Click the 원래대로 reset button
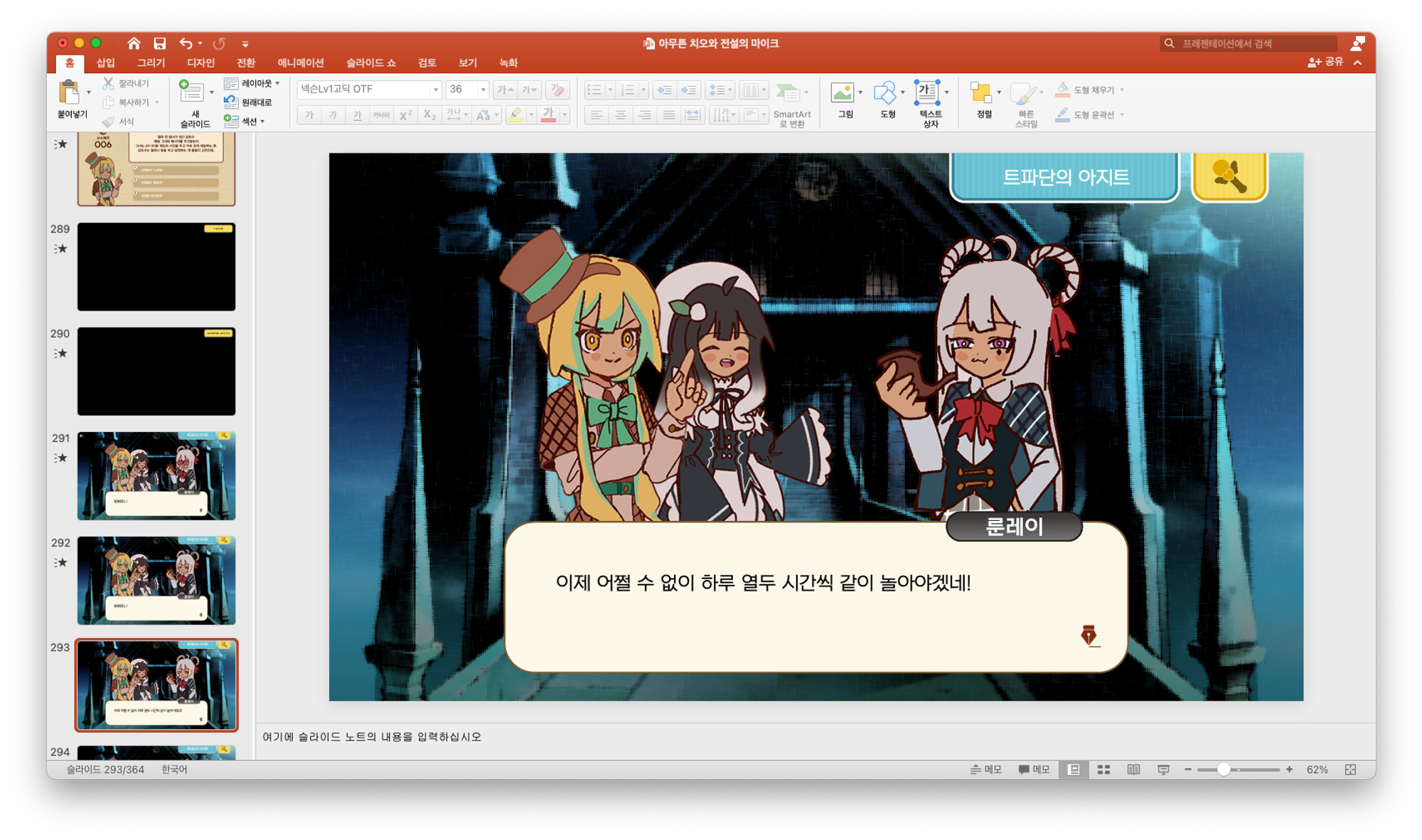Image resolution: width=1422 pixels, height=840 pixels. tap(249, 102)
